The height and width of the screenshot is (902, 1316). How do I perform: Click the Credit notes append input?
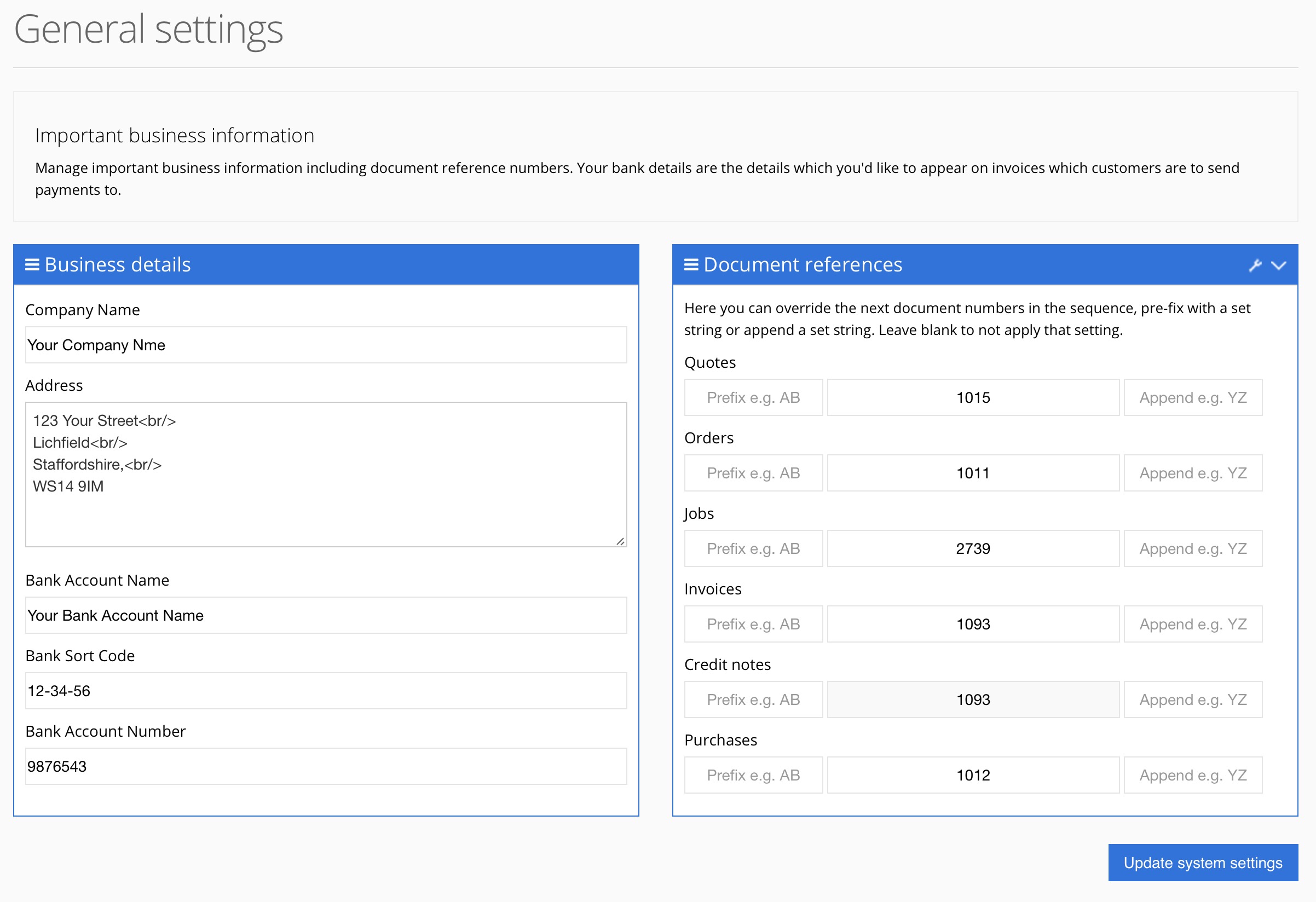1192,699
